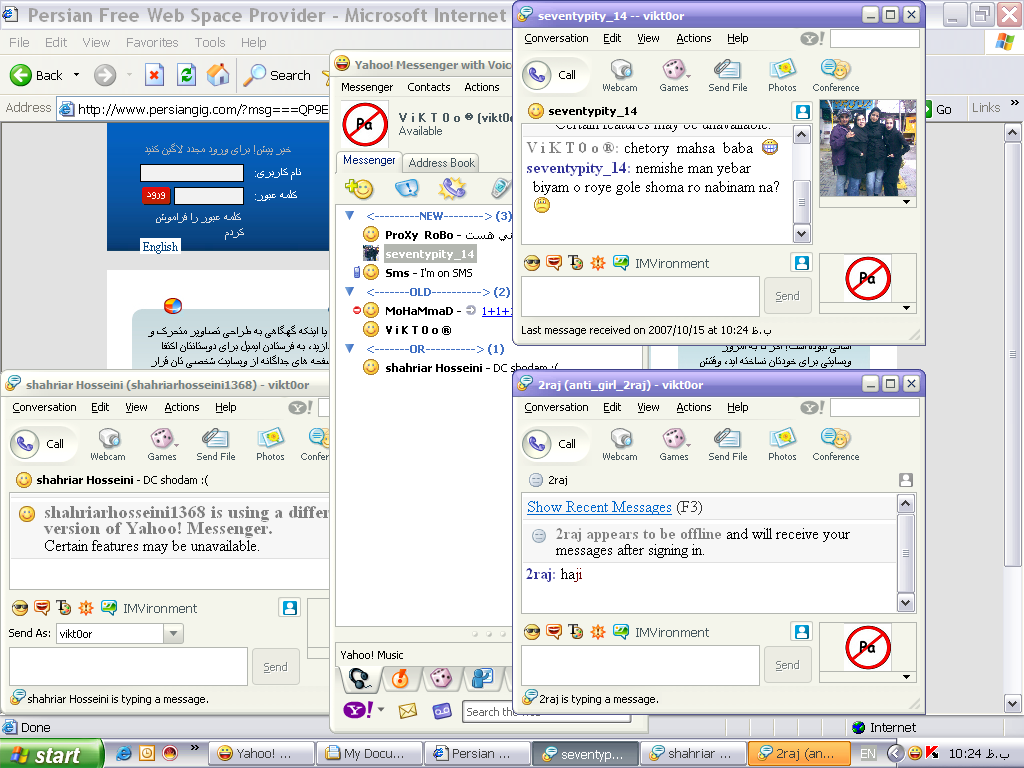Click the Internet Explorer address bar
This screenshot has width=1024, height=768.
pos(193,109)
